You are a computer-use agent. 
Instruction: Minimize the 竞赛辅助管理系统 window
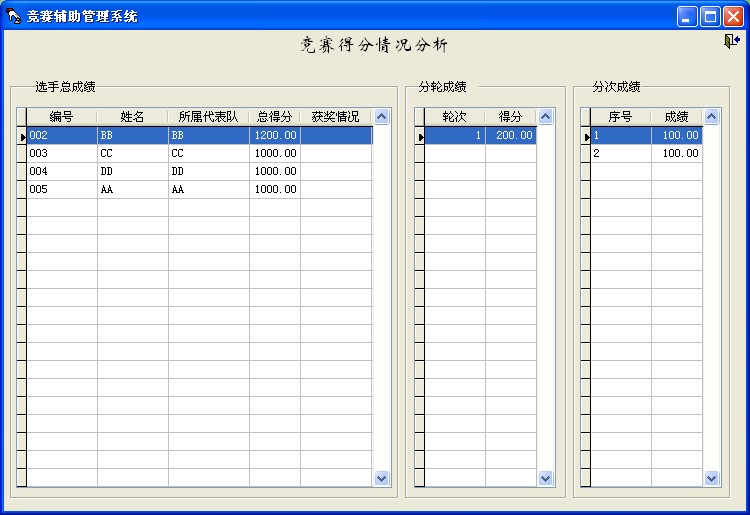point(686,17)
